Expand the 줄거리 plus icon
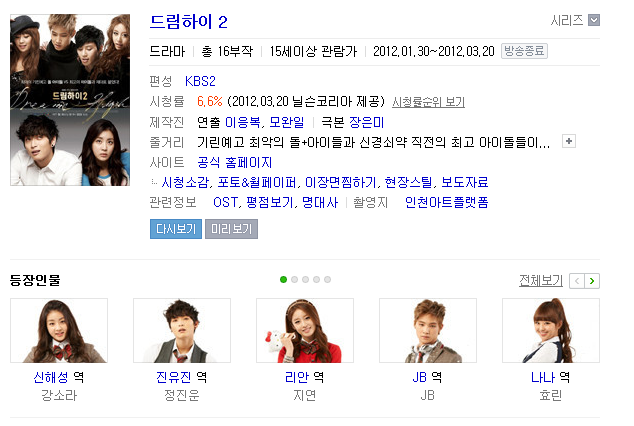The height and width of the screenshot is (426, 634). pyautogui.click(x=568, y=141)
